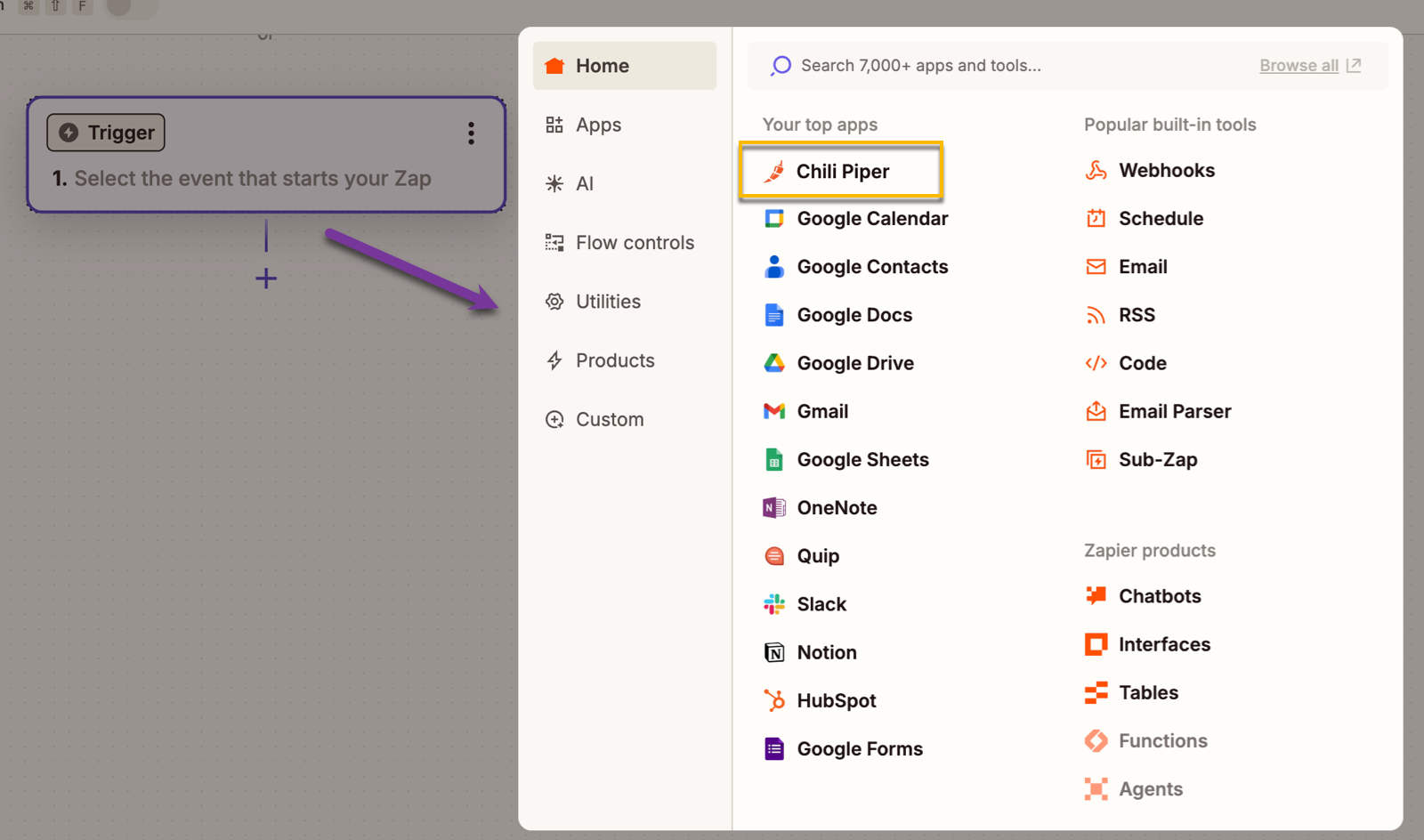Select the Notion app
The height and width of the screenshot is (840, 1424).
coord(826,651)
